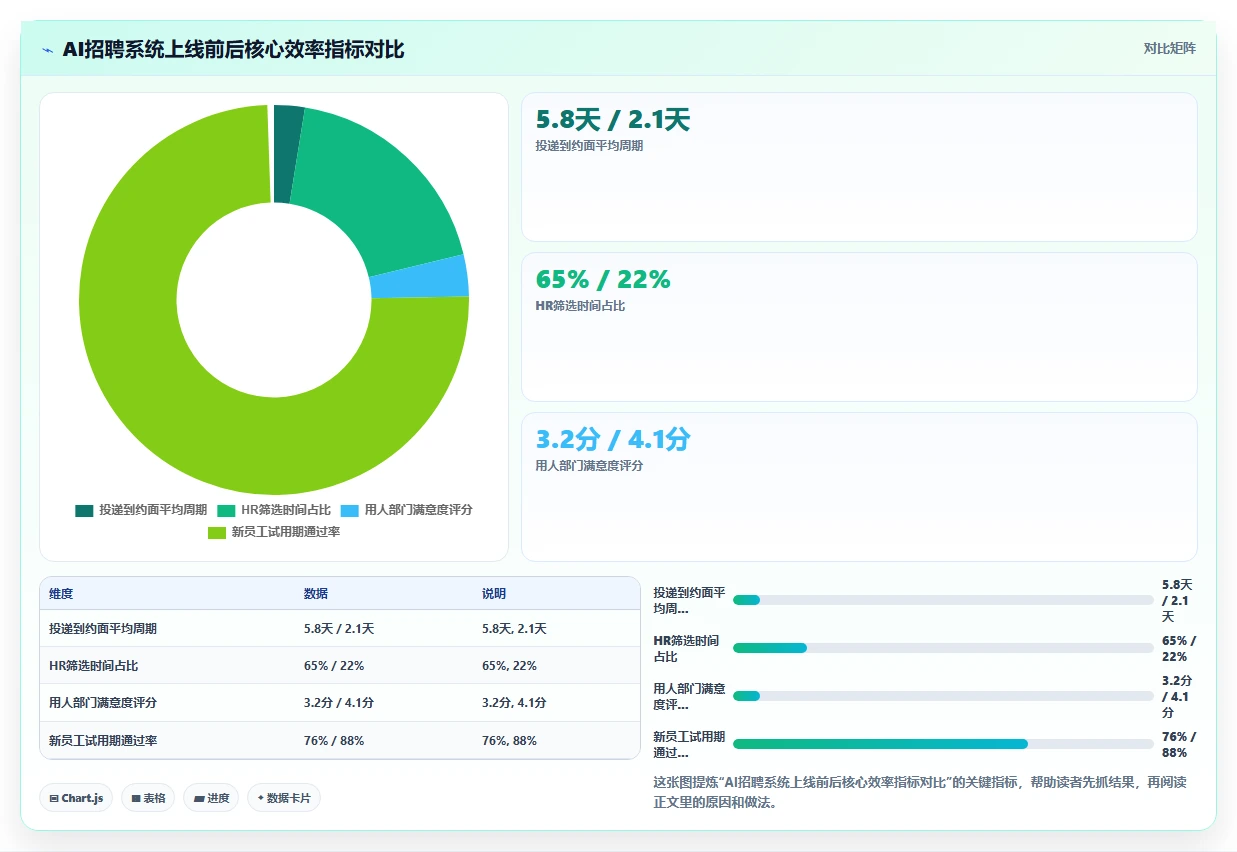
Task: Click the 进度 tag chip
Action: [211, 798]
